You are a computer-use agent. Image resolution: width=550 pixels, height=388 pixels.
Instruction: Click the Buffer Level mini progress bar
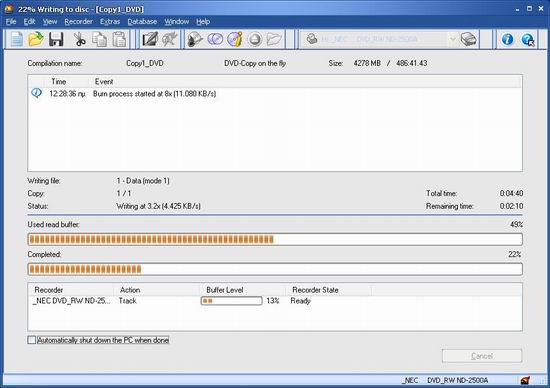pyautogui.click(x=232, y=301)
